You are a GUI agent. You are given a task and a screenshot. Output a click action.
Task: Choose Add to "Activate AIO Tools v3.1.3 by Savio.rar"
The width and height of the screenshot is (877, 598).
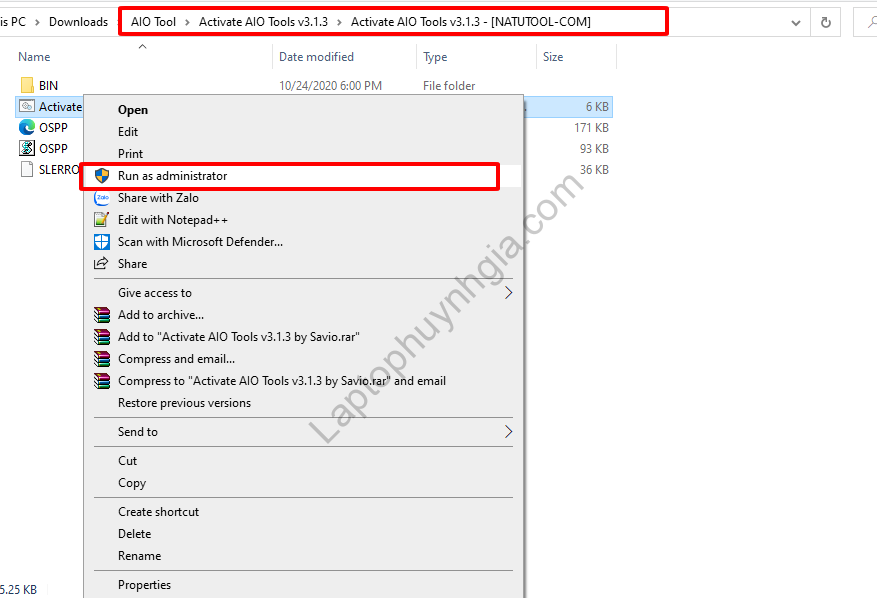pos(239,337)
